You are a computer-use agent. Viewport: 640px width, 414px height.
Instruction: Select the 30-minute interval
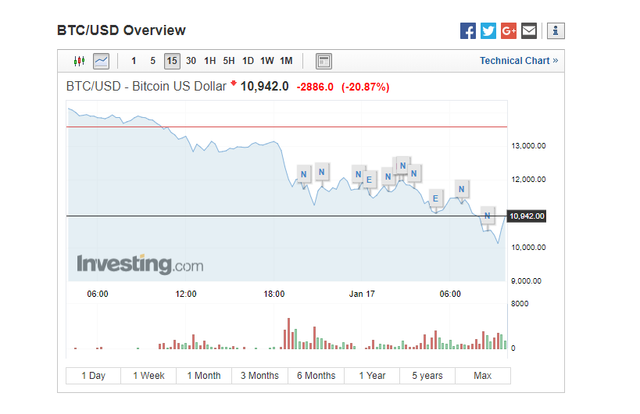pyautogui.click(x=191, y=61)
